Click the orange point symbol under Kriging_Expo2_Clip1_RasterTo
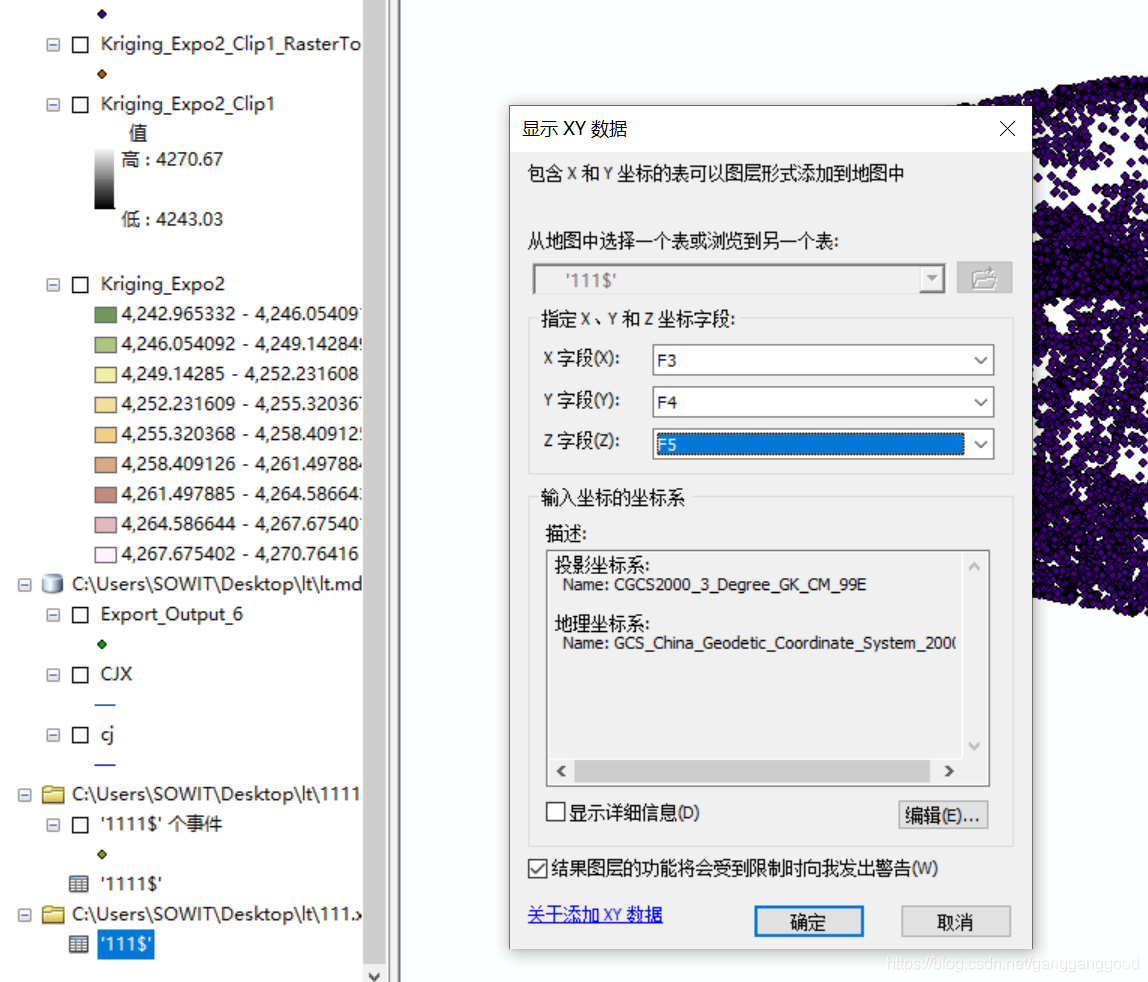 coord(102,74)
